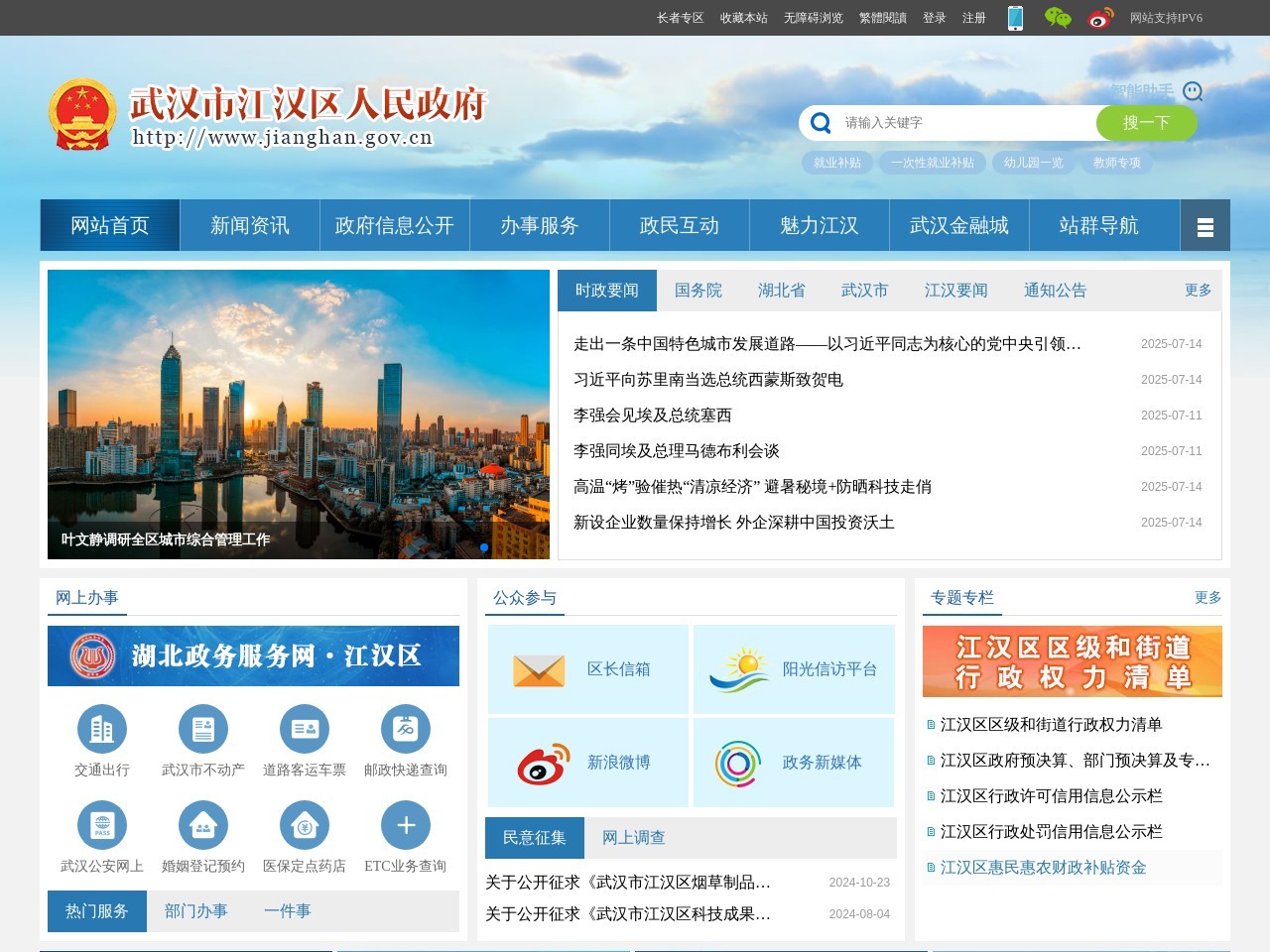The image size is (1270, 952).
Task: Open 新闻资讯 navigation item
Action: point(250,226)
